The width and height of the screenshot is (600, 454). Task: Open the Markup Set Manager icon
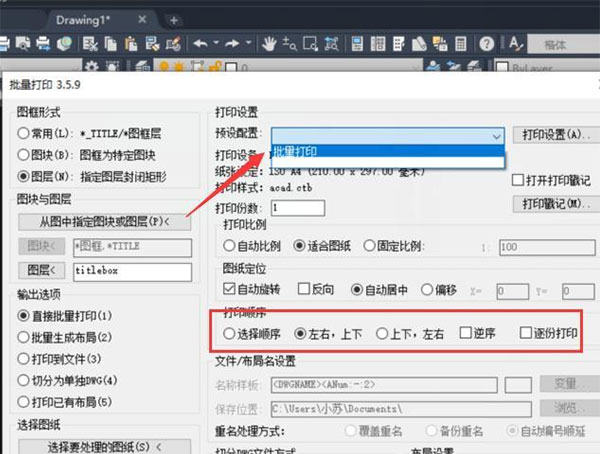click(x=440, y=44)
